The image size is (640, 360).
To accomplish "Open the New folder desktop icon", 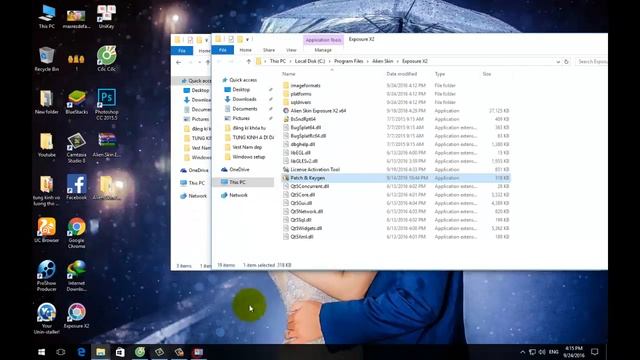I will [x=47, y=102].
